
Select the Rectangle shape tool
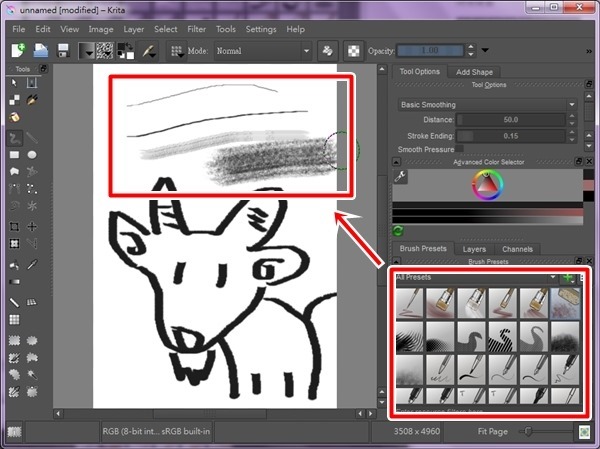(x=15, y=154)
